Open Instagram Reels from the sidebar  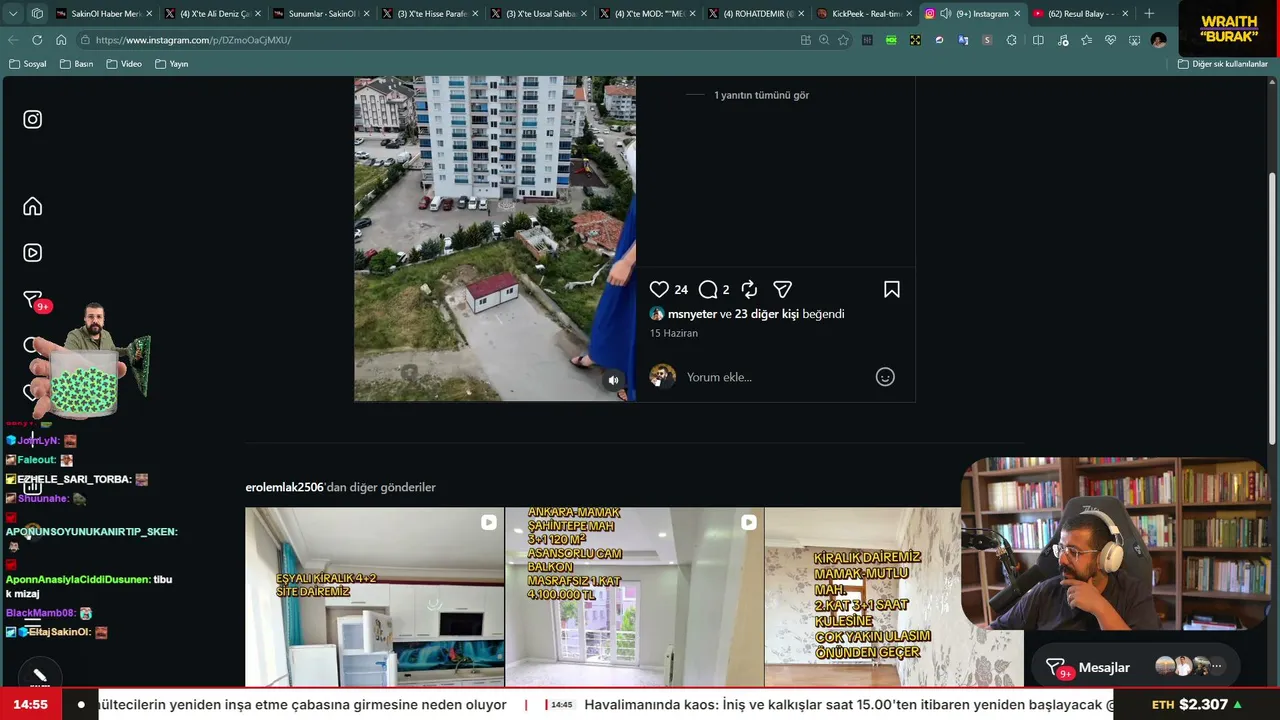click(33, 253)
